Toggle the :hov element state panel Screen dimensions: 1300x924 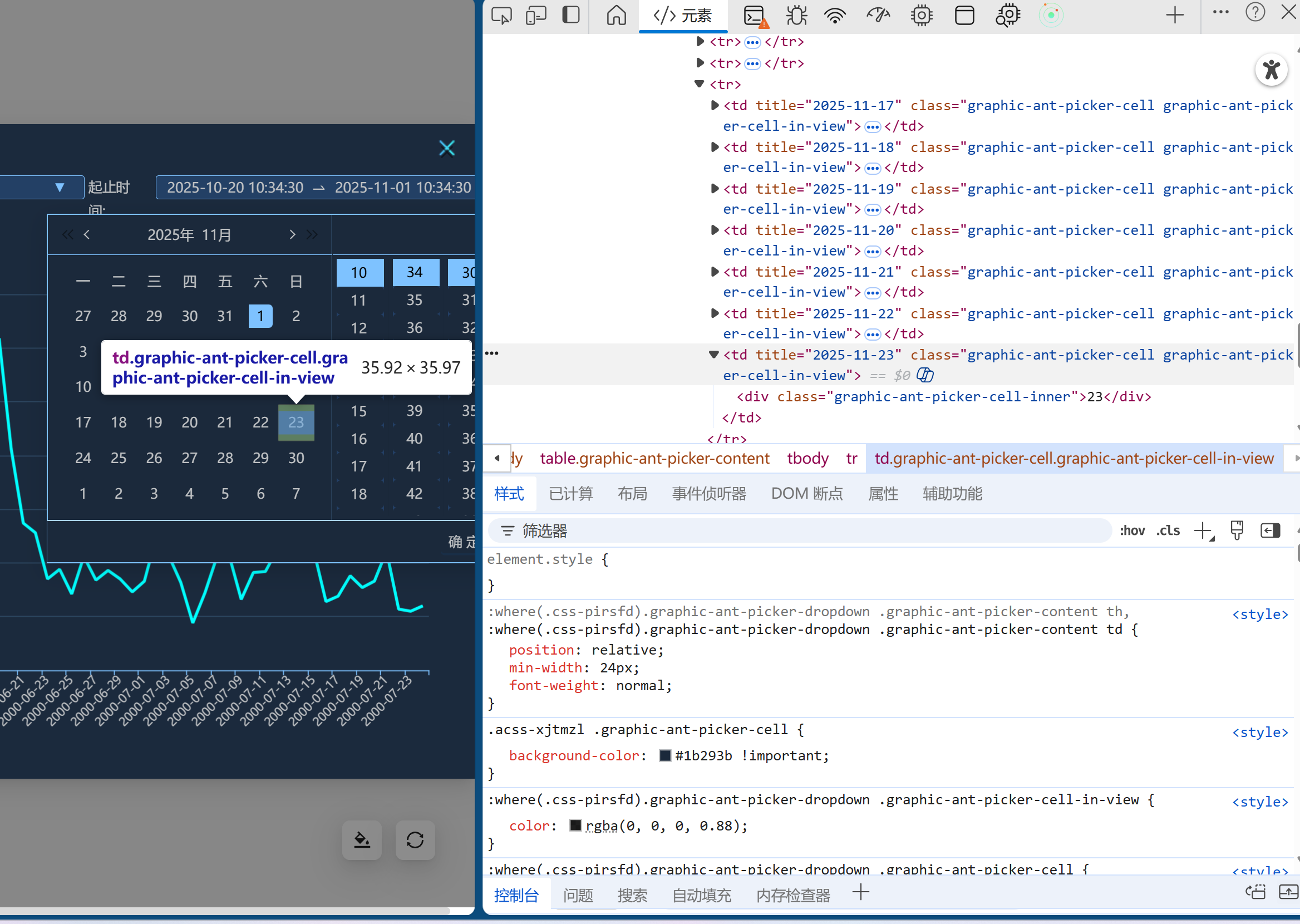tap(1132, 531)
